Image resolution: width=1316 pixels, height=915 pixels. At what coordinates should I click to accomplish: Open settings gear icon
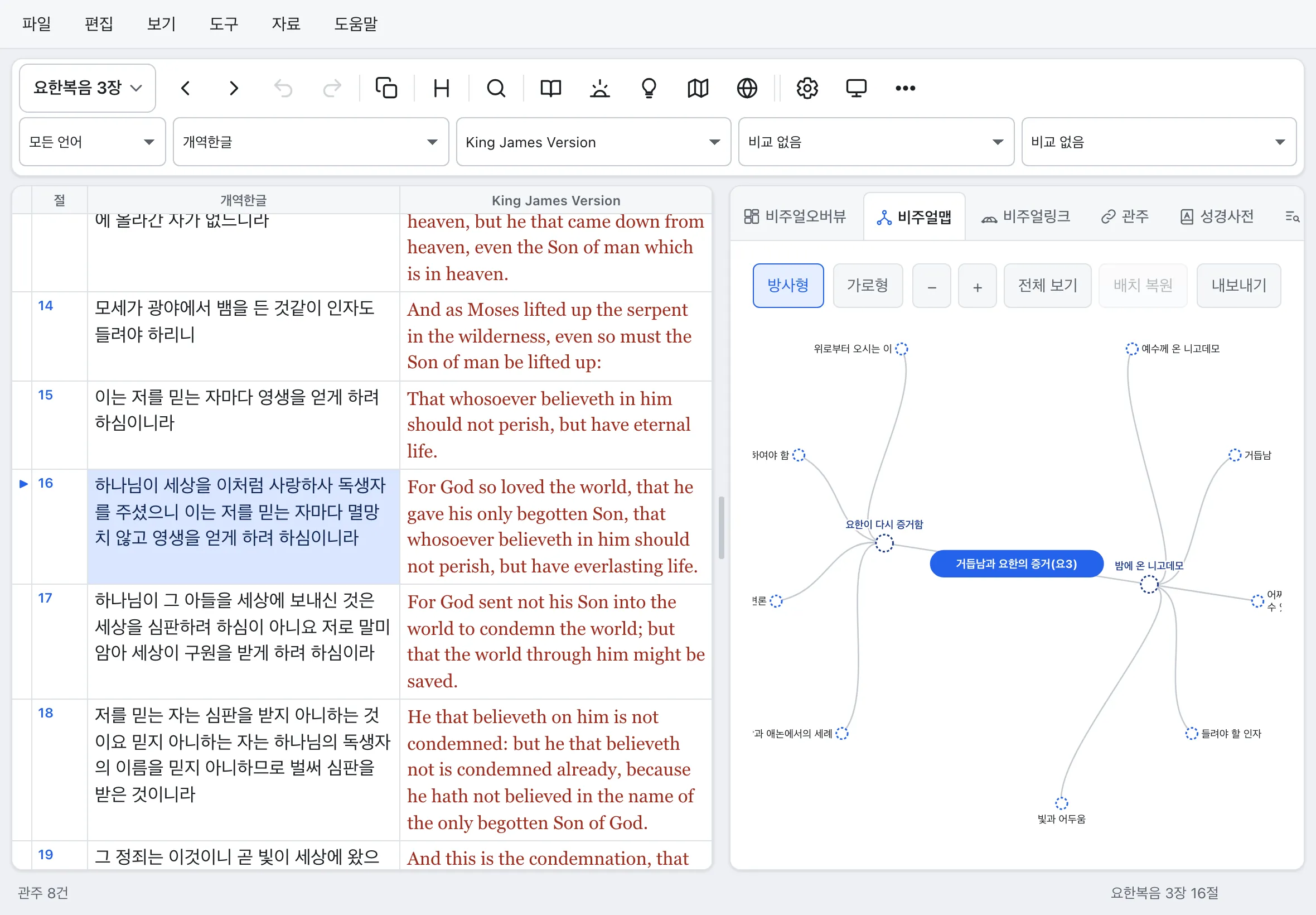pyautogui.click(x=807, y=88)
